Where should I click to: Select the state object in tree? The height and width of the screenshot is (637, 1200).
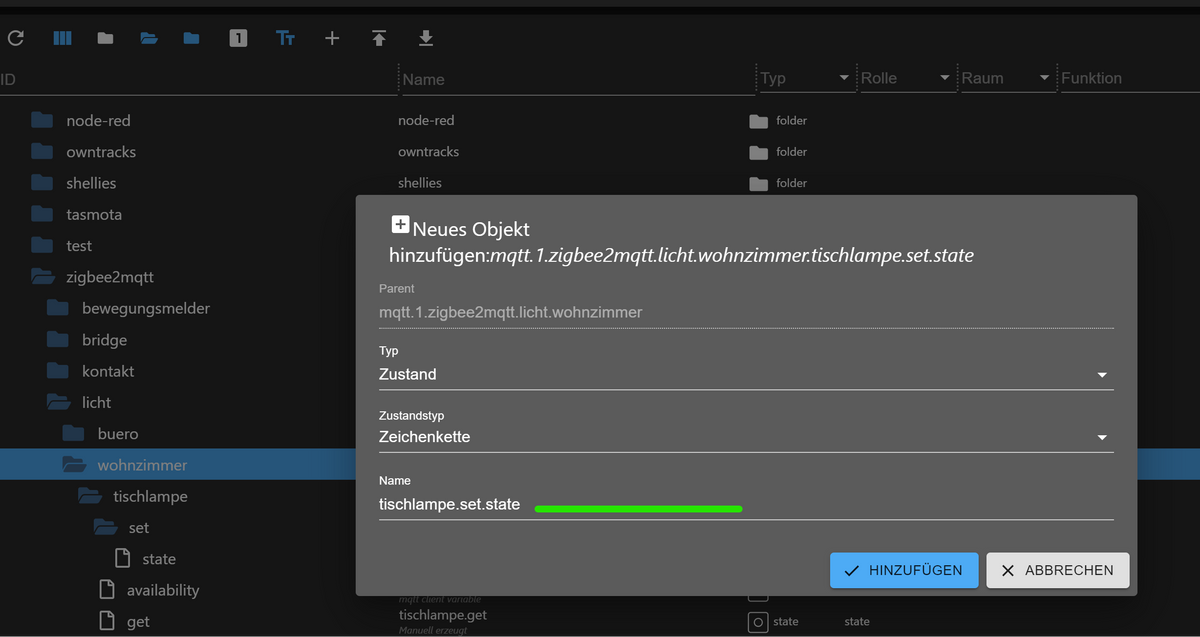pyautogui.click(x=159, y=559)
